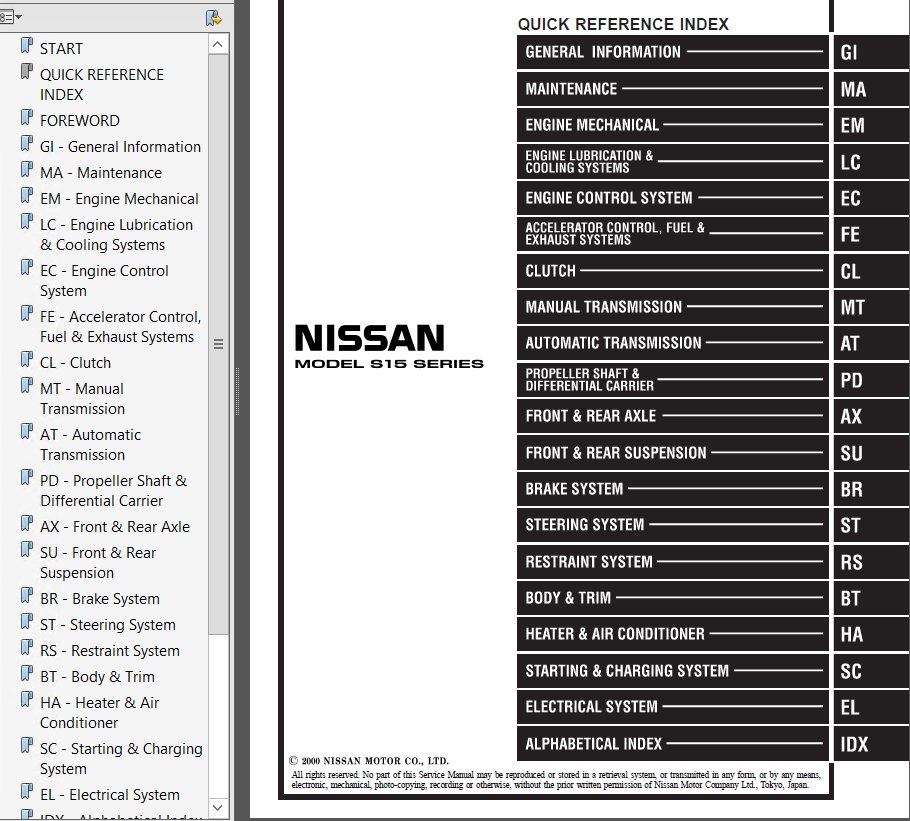910x821 pixels.
Task: Click the ELECTRICAL SYSTEM index bar
Action: click(673, 707)
